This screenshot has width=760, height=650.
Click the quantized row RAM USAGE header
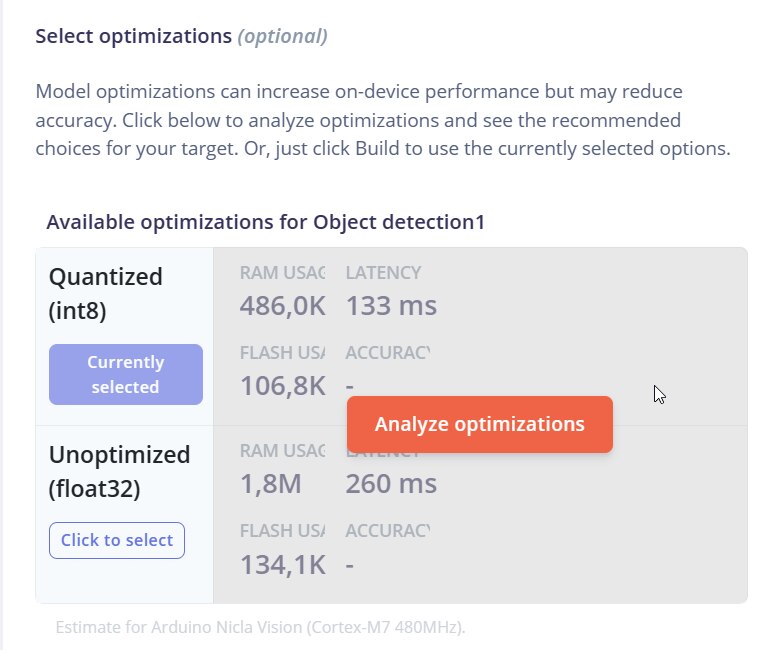[x=282, y=272]
